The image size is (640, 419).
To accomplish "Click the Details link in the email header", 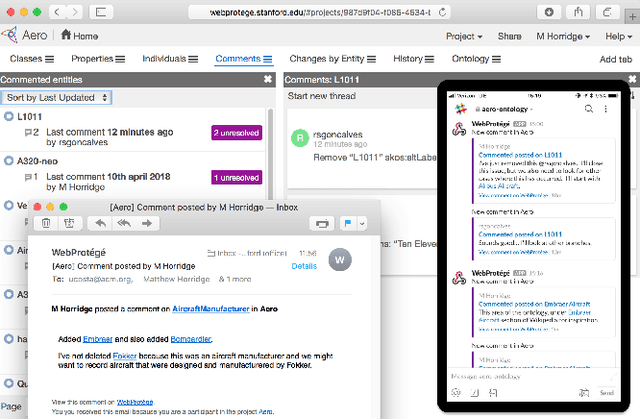I will coord(304,267).
